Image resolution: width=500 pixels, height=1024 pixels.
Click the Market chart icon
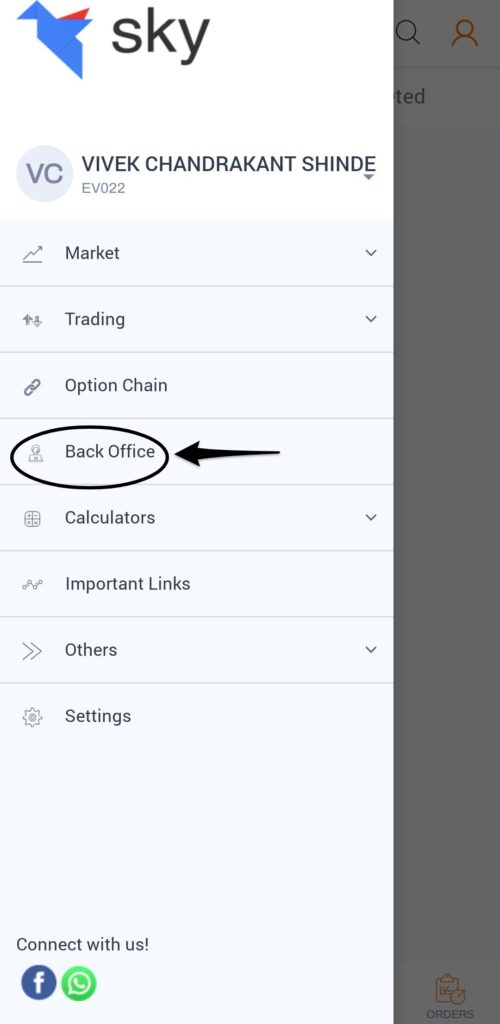click(32, 254)
